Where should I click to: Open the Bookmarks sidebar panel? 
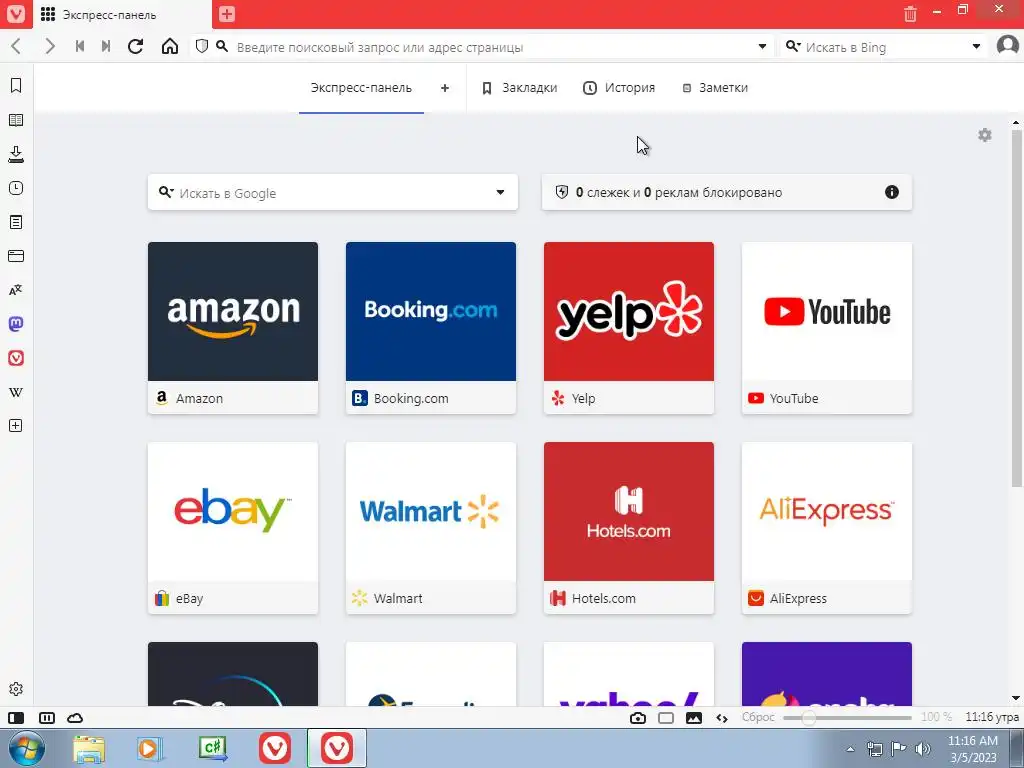tap(16, 86)
